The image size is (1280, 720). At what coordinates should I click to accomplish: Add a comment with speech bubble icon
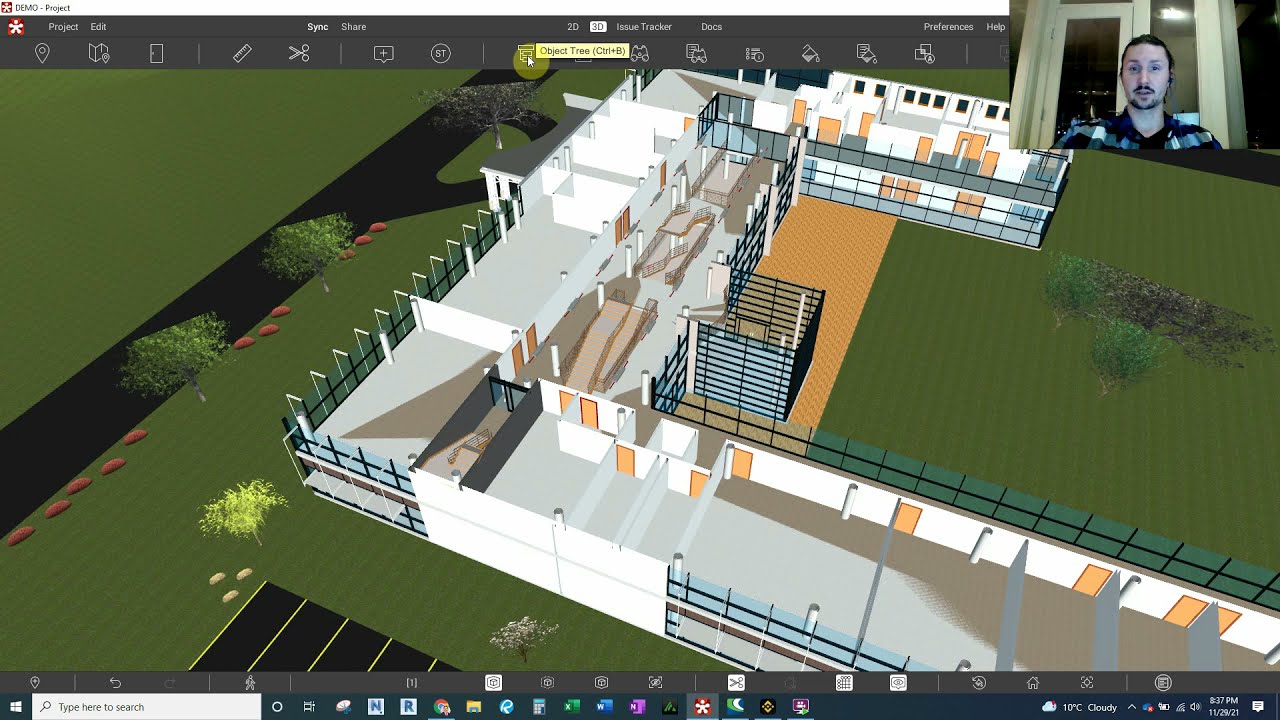click(x=384, y=54)
